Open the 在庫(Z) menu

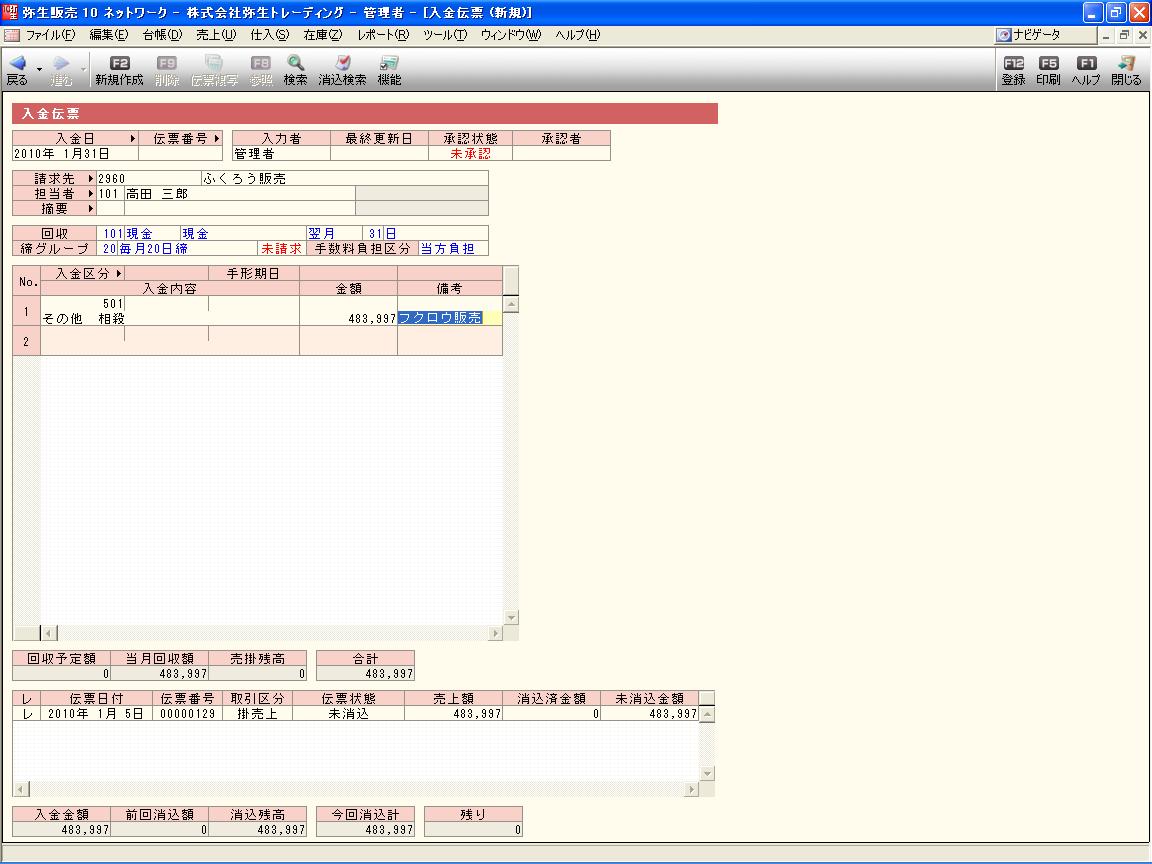tap(323, 35)
